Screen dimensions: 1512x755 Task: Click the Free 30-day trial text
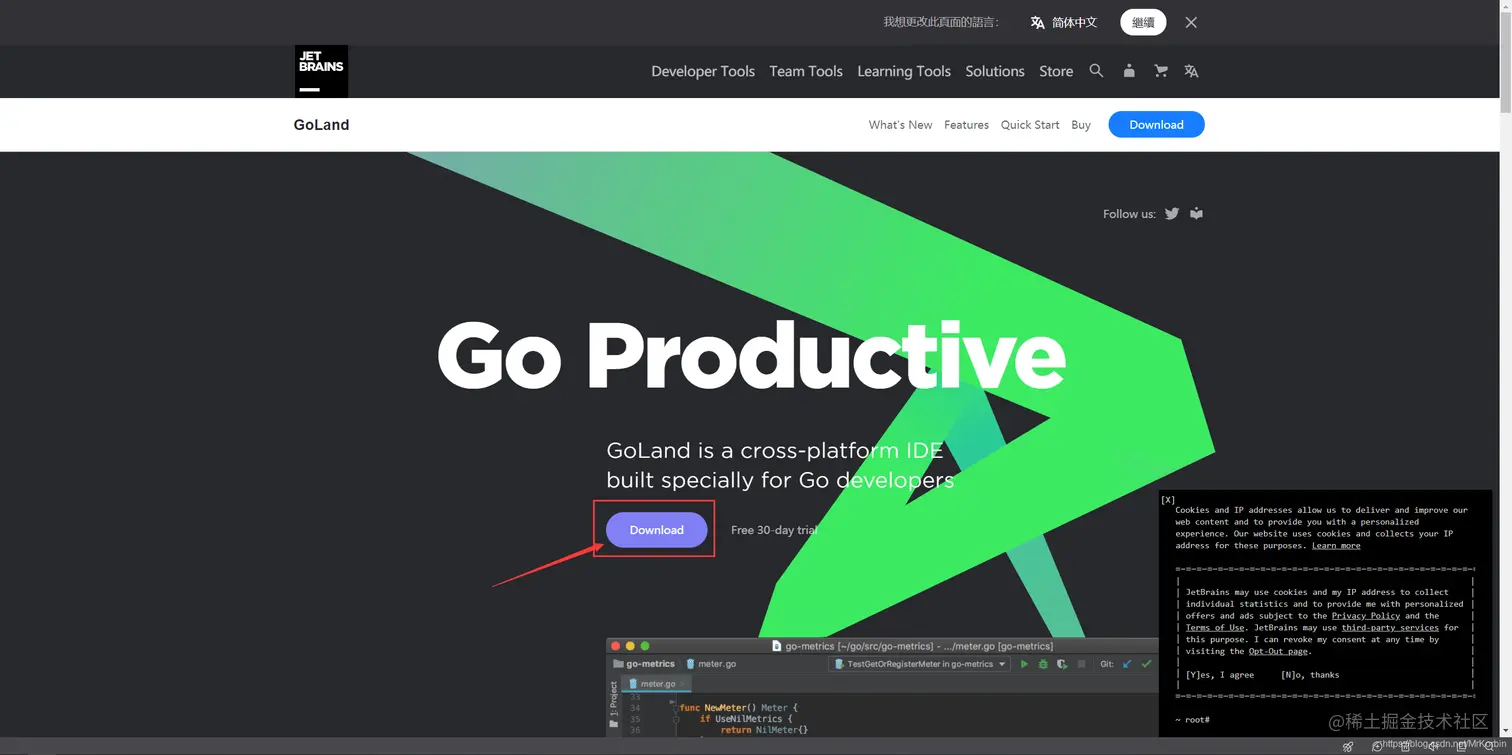(x=774, y=530)
